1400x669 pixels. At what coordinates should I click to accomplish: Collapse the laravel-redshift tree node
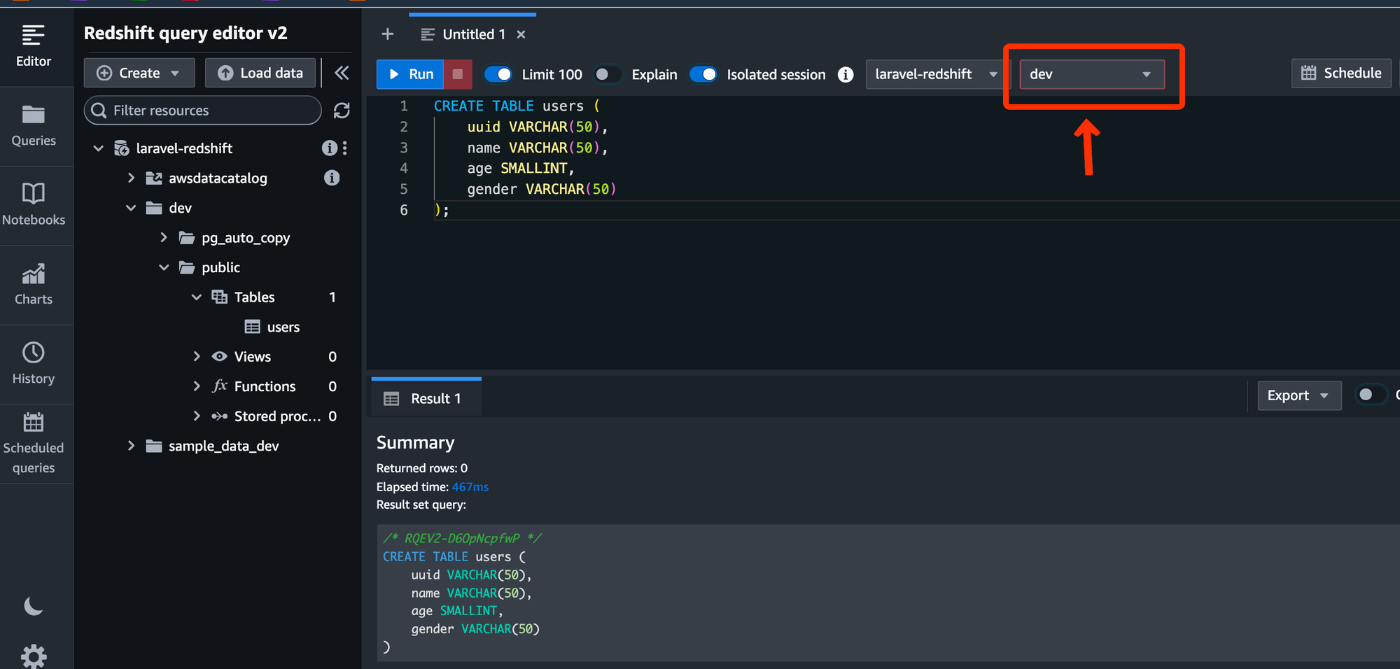click(98, 148)
